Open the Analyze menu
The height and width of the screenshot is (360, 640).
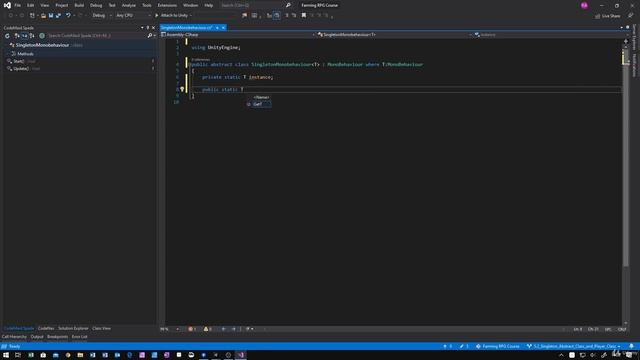(x=129, y=5)
